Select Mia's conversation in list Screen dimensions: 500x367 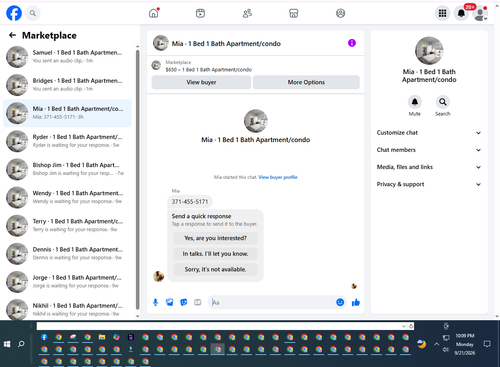click(x=67, y=113)
